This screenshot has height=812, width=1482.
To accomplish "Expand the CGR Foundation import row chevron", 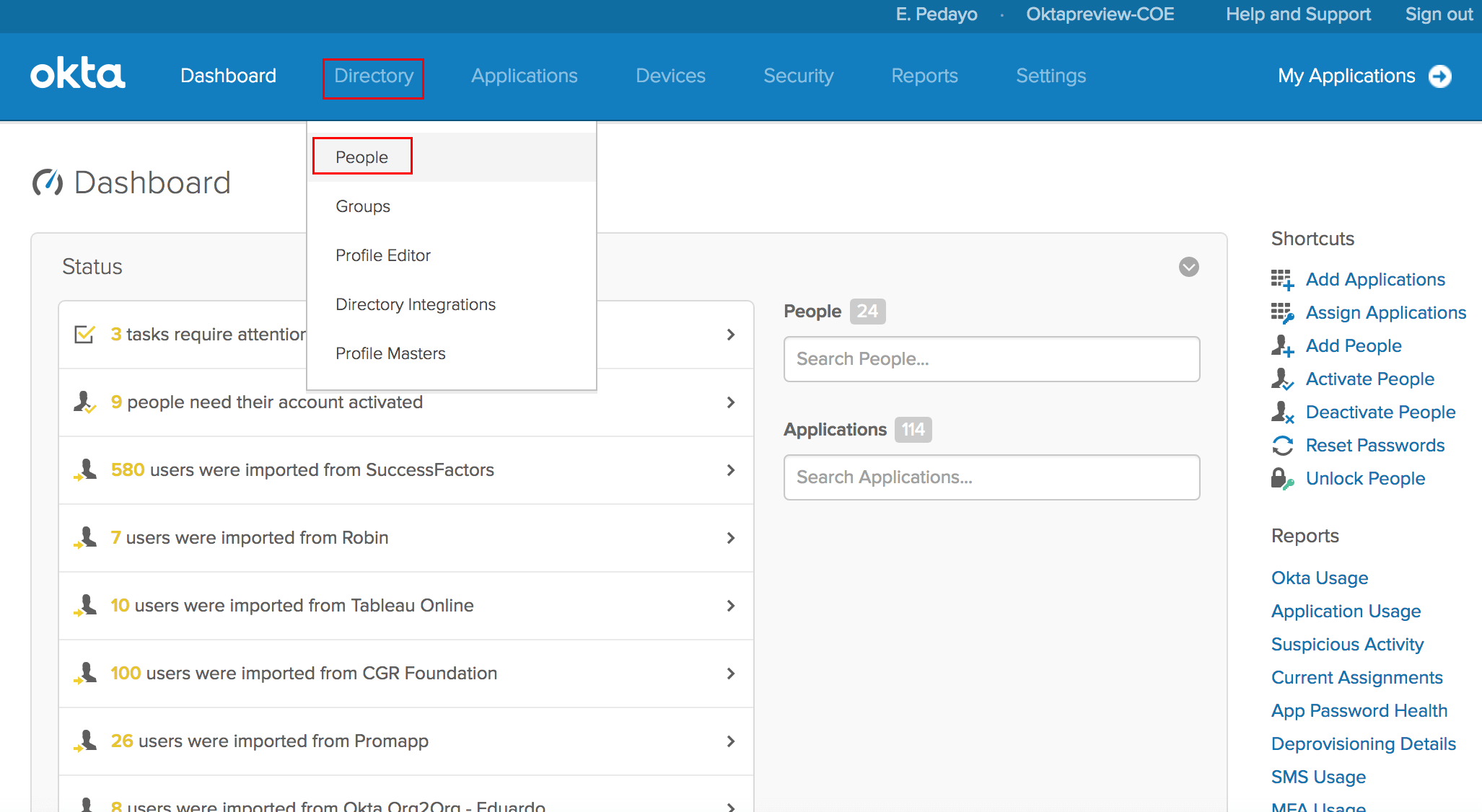I will click(x=731, y=674).
